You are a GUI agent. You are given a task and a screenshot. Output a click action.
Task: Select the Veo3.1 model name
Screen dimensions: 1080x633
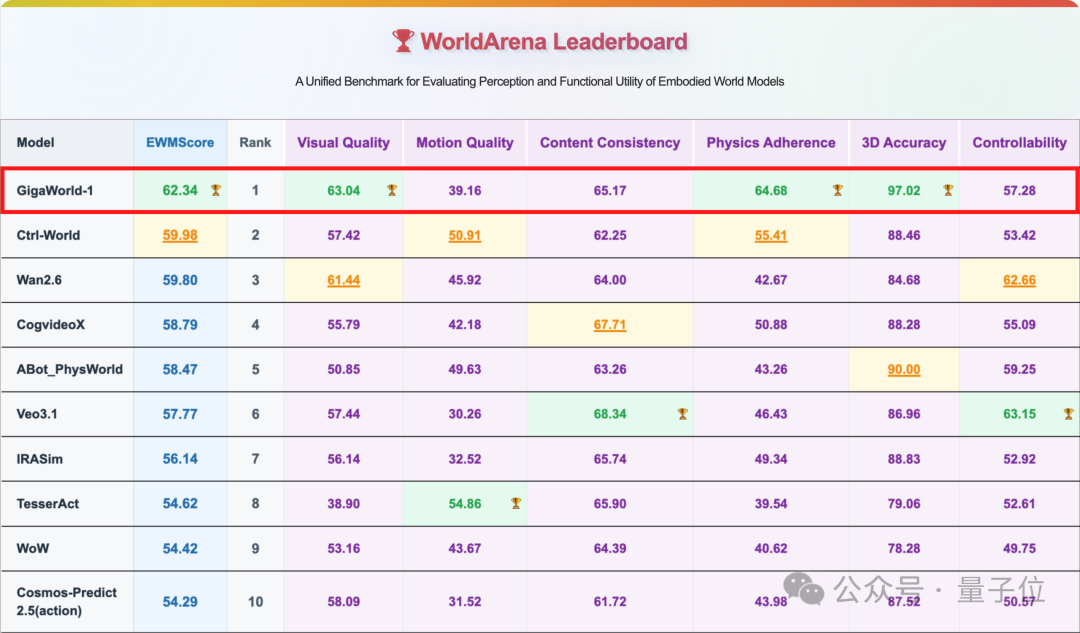[x=37, y=414]
